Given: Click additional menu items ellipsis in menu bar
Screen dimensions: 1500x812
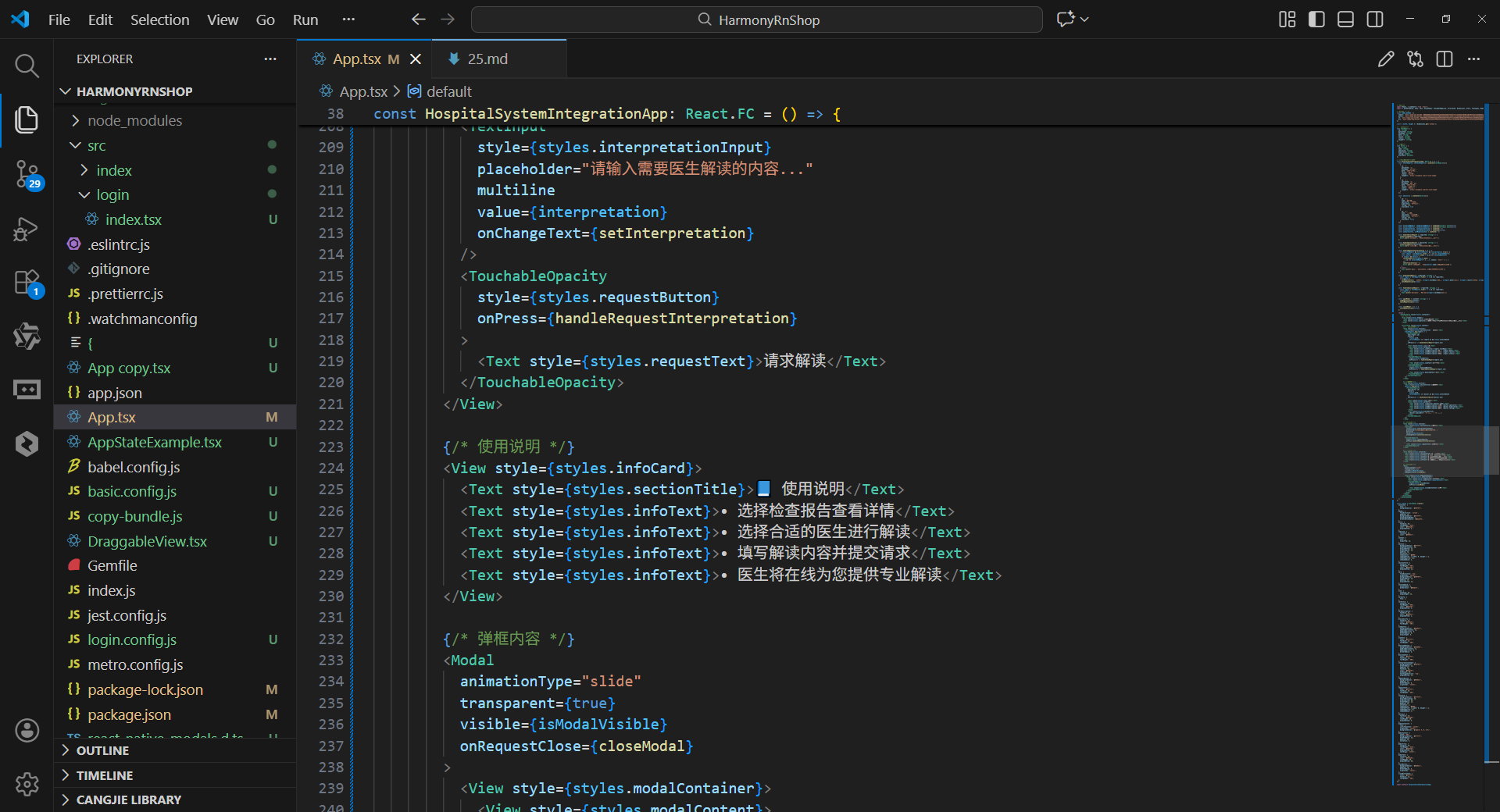Looking at the screenshot, I should coord(348,20).
